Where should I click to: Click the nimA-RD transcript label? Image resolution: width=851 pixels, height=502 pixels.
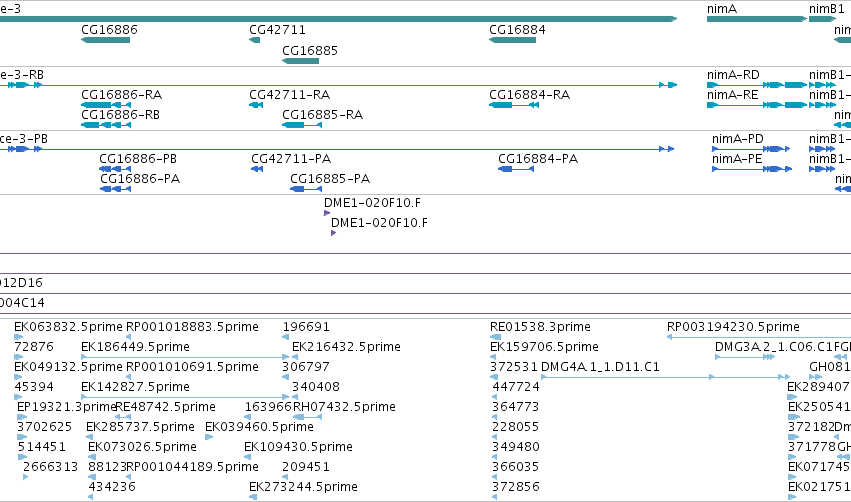click(733, 74)
